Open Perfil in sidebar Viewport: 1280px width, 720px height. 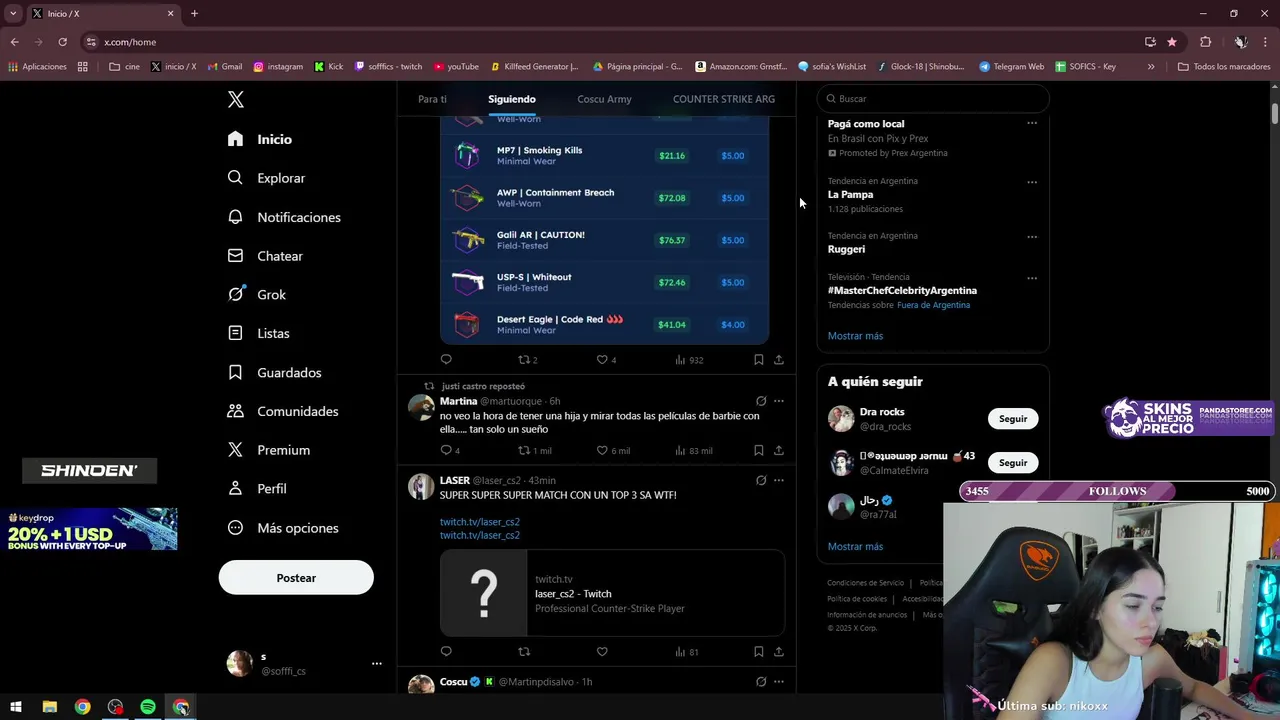point(257,489)
